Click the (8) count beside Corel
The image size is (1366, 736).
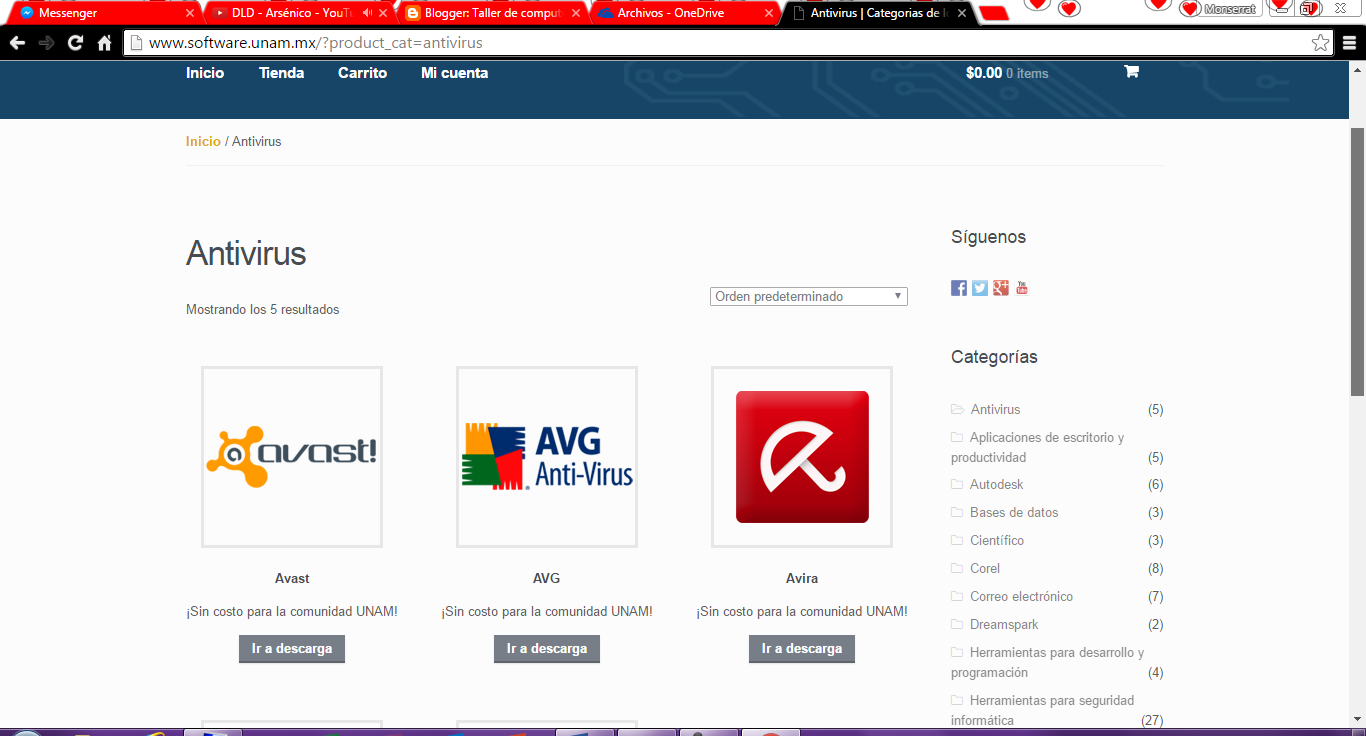[1156, 569]
